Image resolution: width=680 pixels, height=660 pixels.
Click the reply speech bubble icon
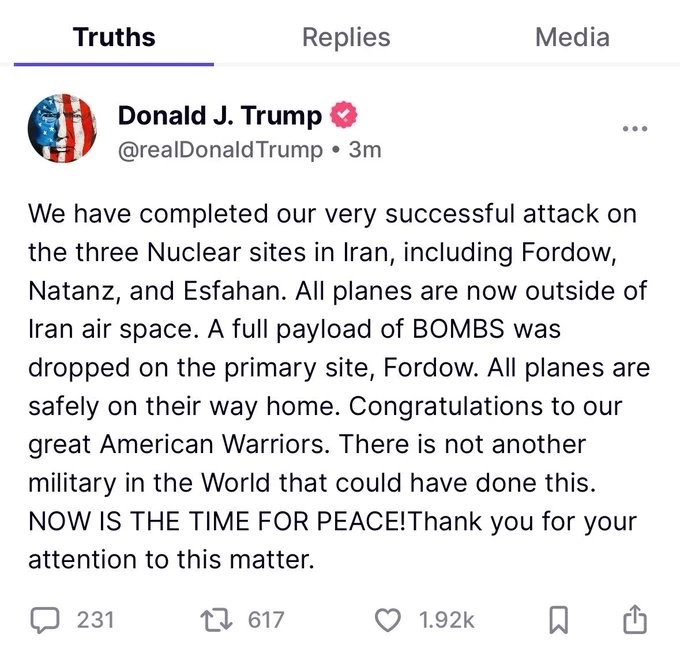(43, 620)
